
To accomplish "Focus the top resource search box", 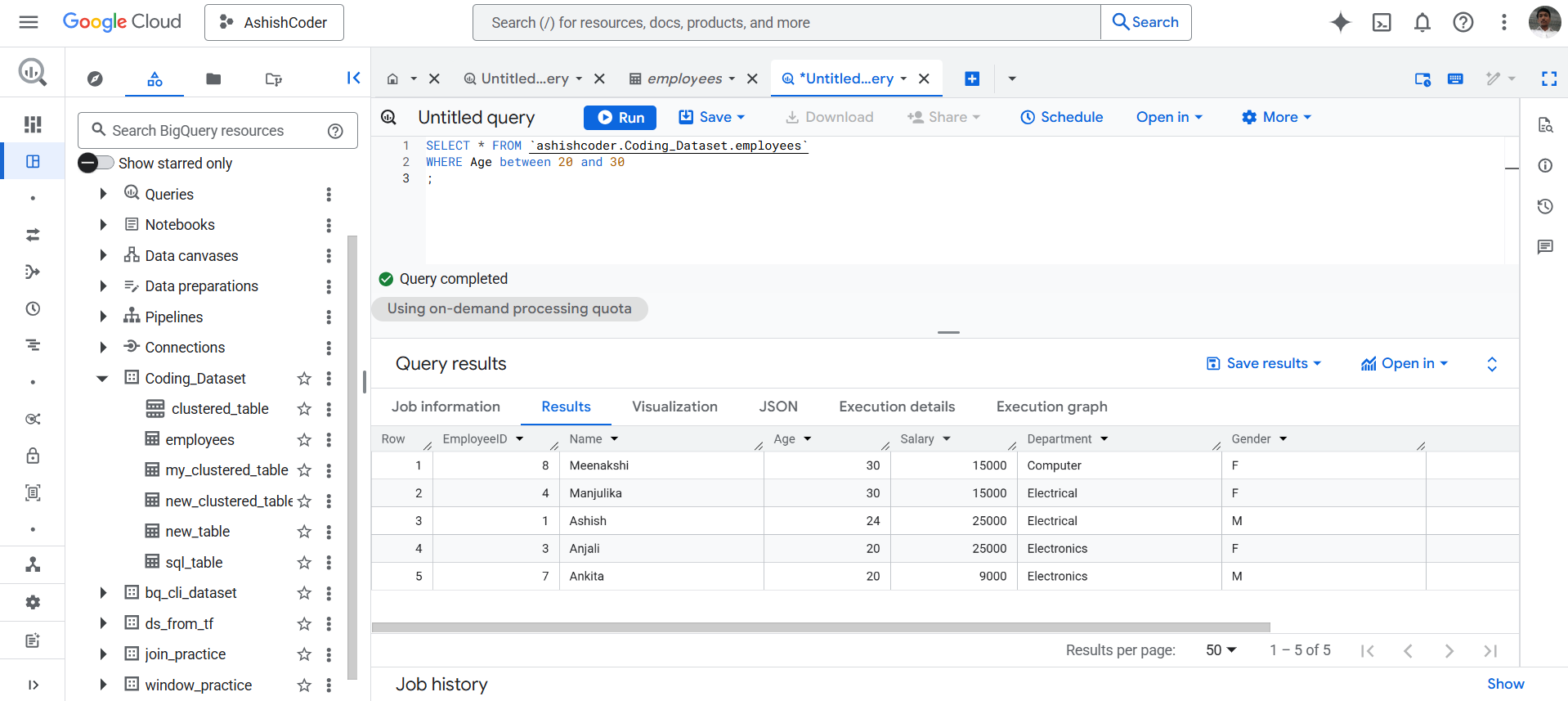I will (786, 22).
